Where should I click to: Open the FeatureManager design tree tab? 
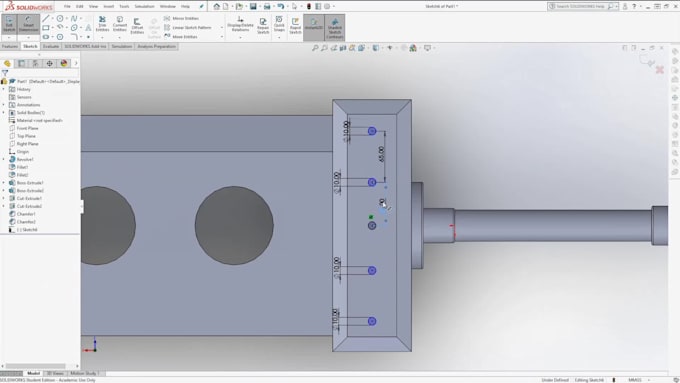coord(7,63)
